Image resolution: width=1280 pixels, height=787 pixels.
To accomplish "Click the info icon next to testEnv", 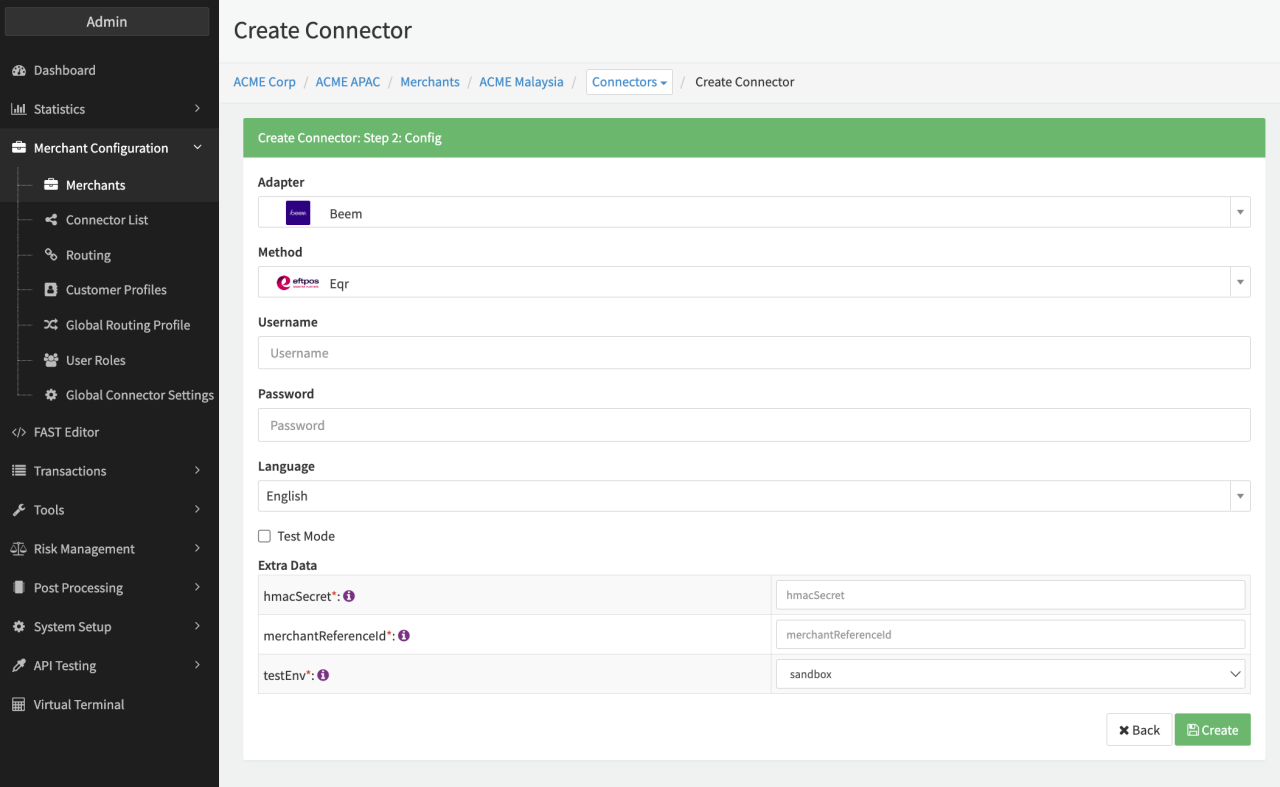I will click(x=323, y=675).
